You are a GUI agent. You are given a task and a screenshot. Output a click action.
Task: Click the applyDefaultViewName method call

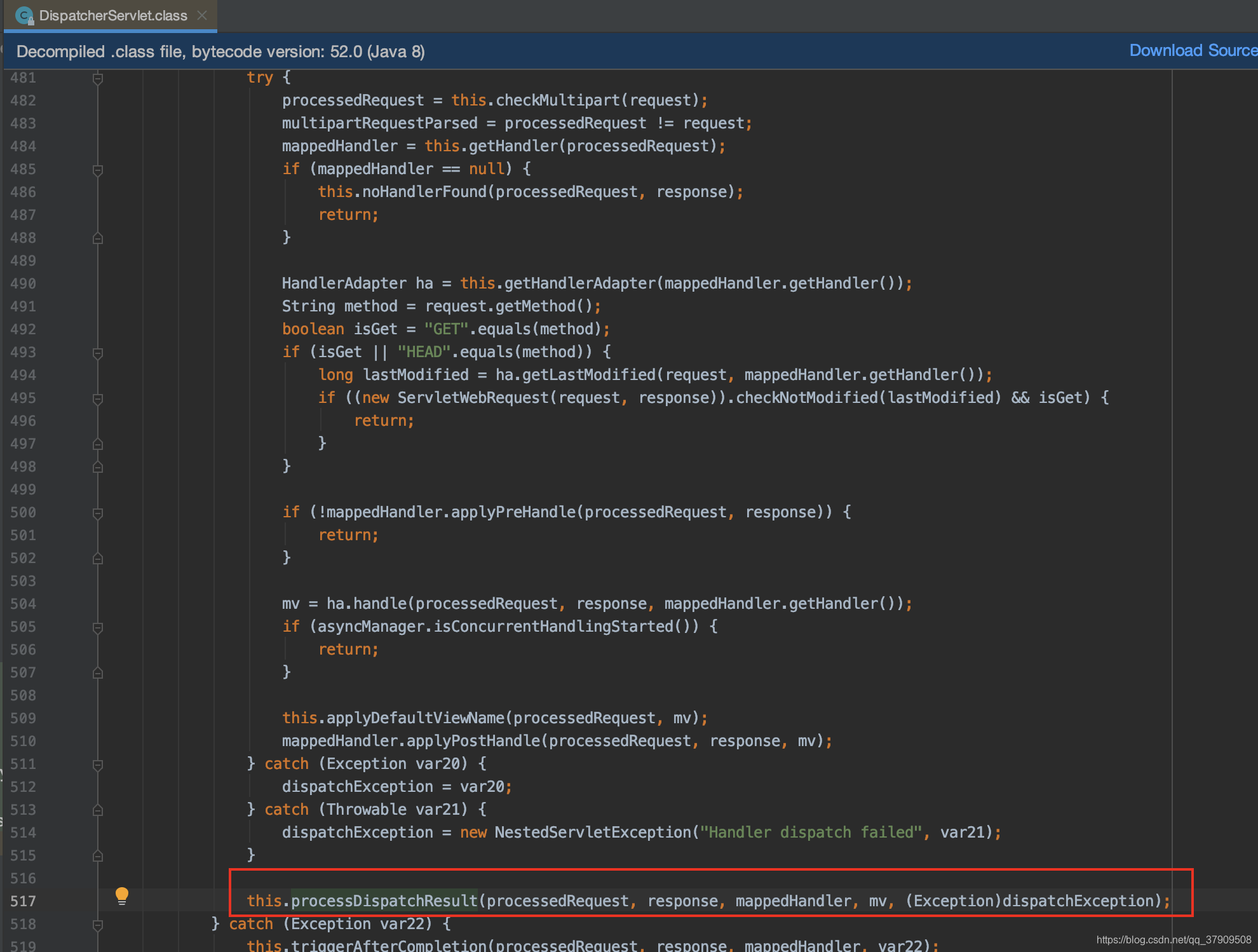415,718
